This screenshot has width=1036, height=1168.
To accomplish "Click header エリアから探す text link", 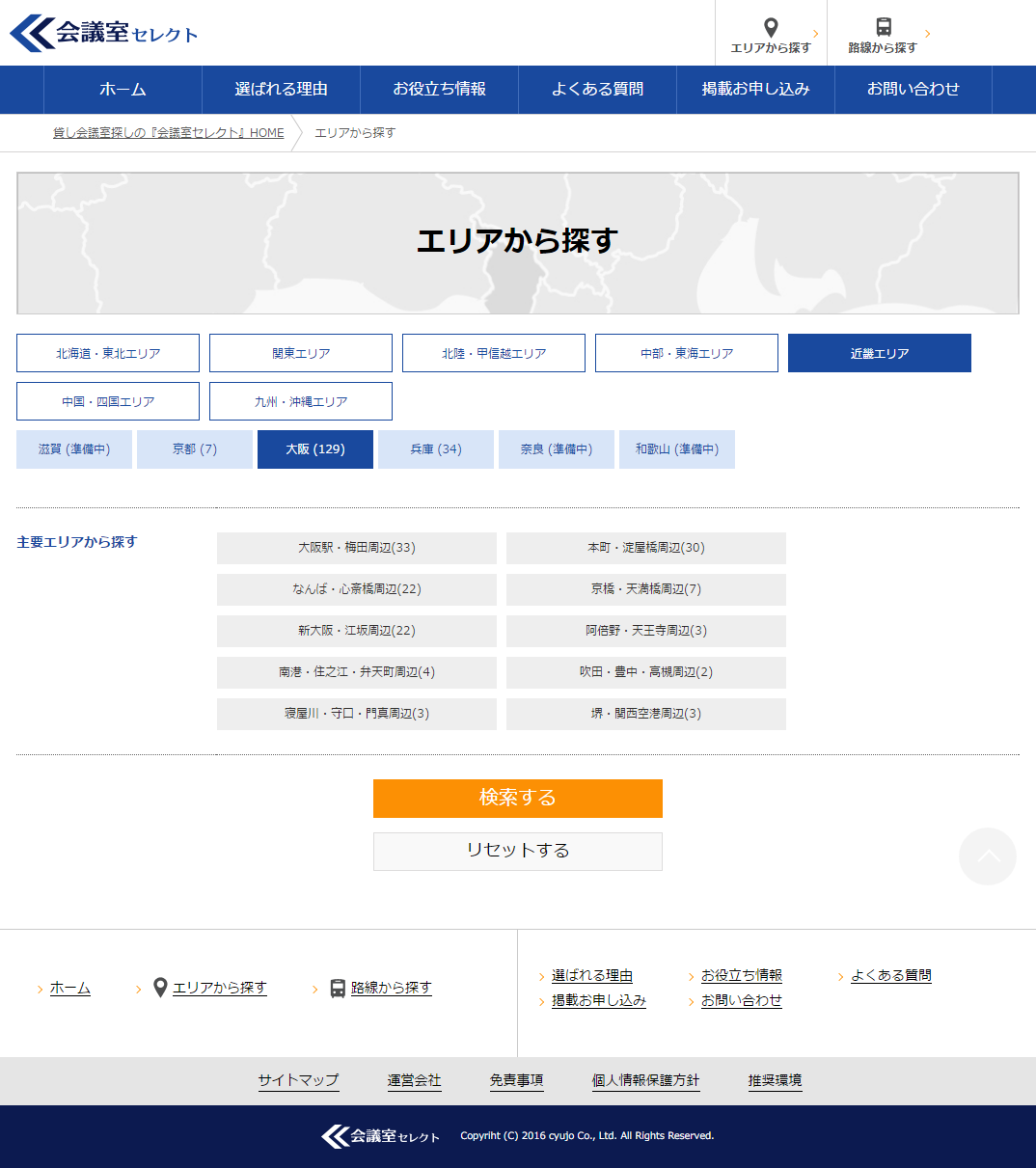I will pos(771,48).
